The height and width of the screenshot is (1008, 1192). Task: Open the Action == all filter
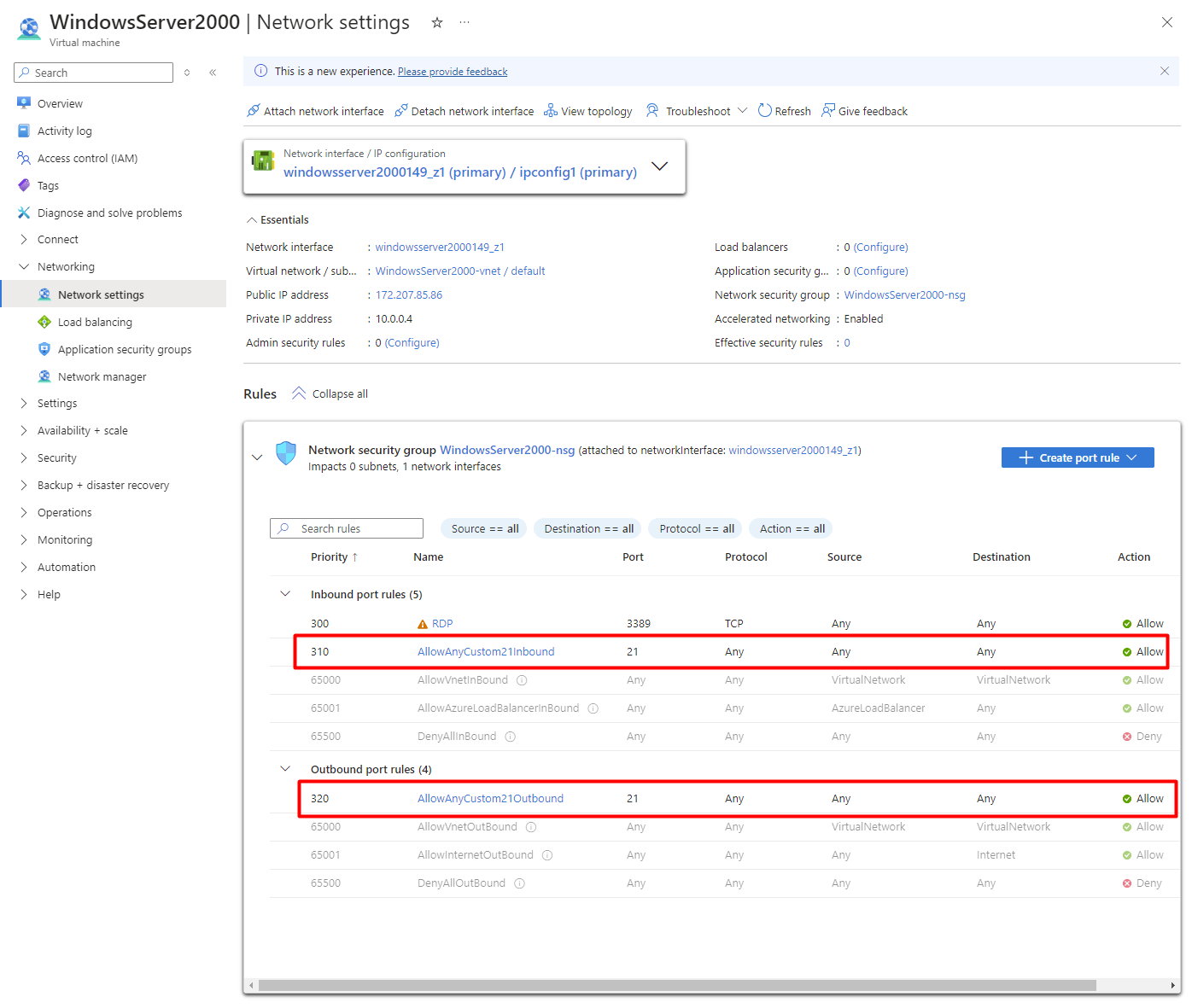point(792,528)
